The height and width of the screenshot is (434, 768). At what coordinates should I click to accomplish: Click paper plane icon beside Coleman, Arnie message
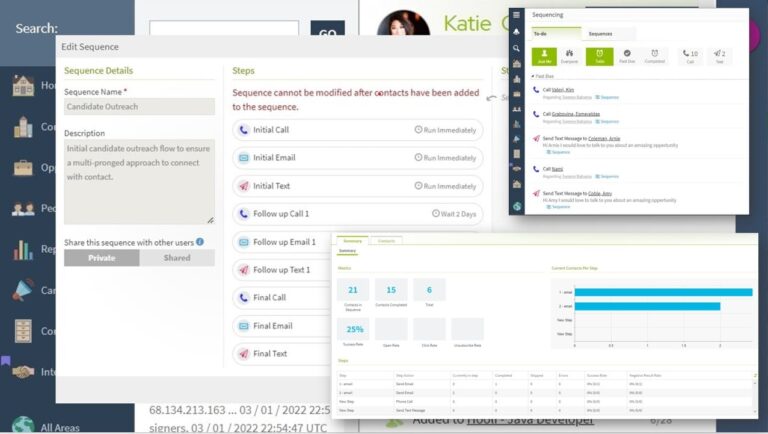coord(536,139)
